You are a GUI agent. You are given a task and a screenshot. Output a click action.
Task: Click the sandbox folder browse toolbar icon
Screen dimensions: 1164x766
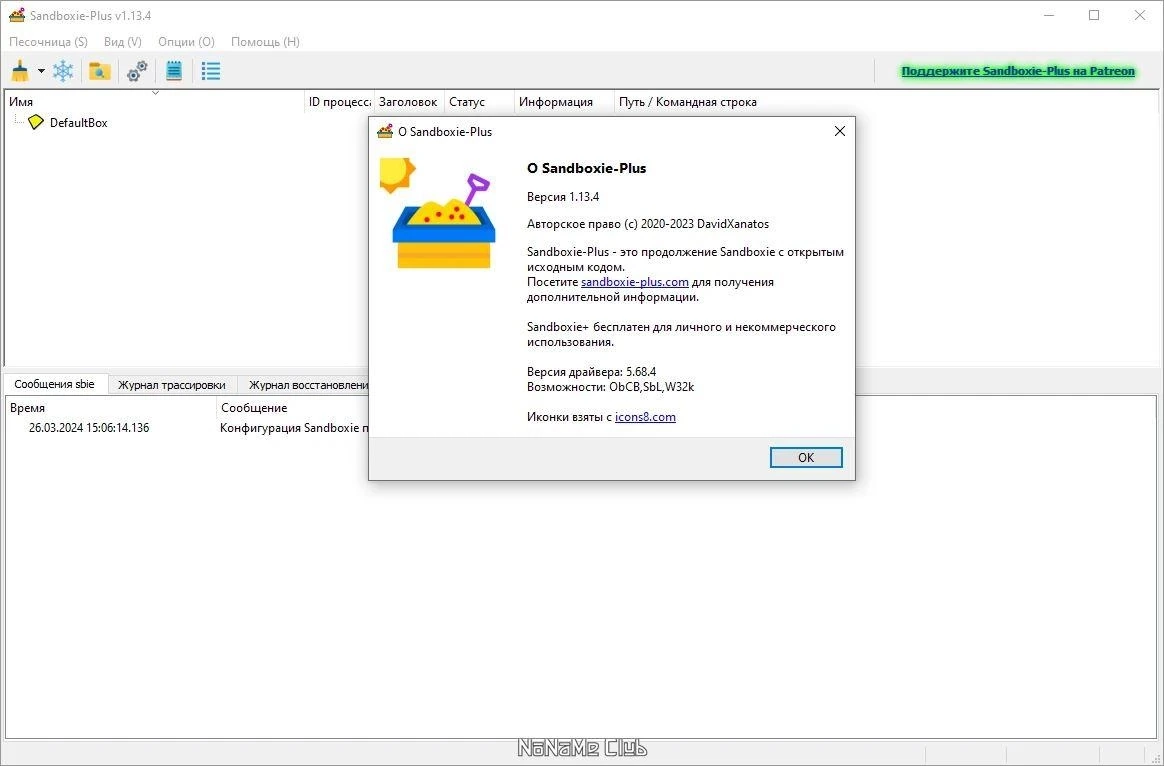tap(99, 71)
